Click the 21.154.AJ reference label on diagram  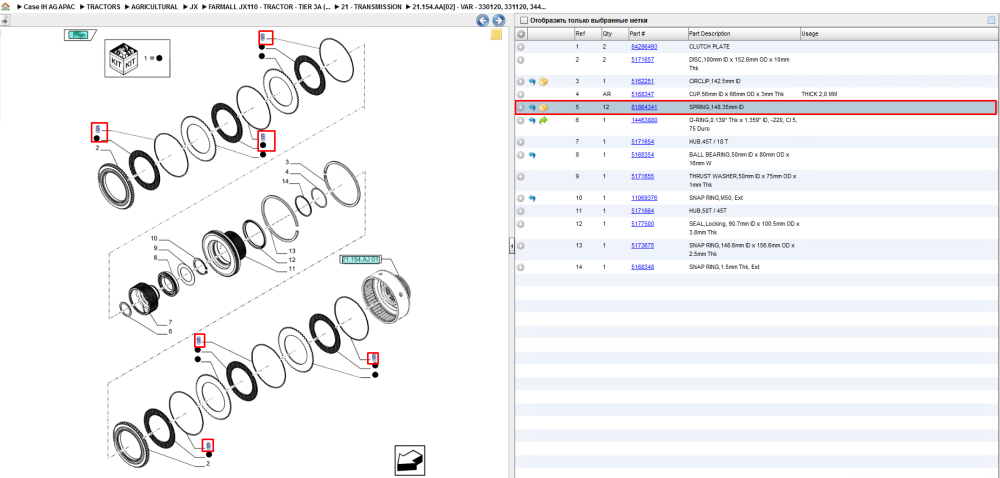tap(361, 260)
